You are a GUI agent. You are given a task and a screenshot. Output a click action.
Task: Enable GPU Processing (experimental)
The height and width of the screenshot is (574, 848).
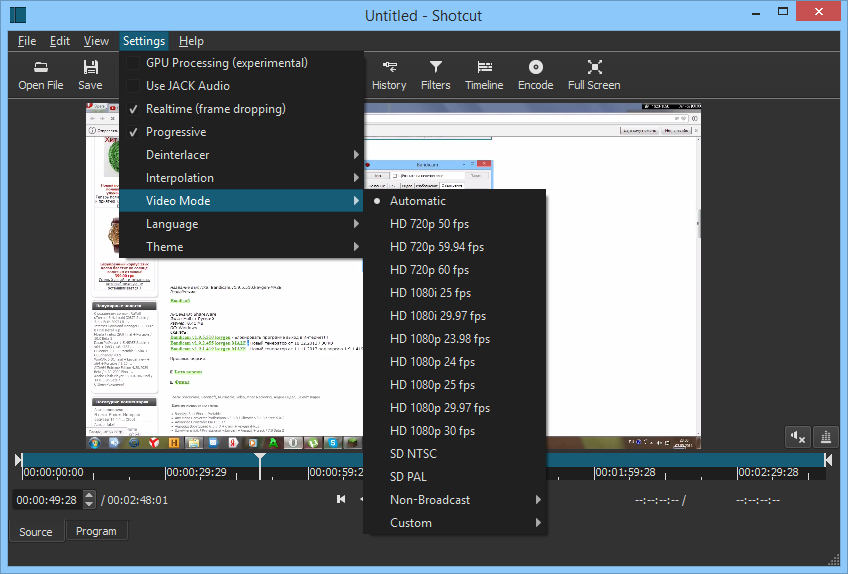click(241, 63)
